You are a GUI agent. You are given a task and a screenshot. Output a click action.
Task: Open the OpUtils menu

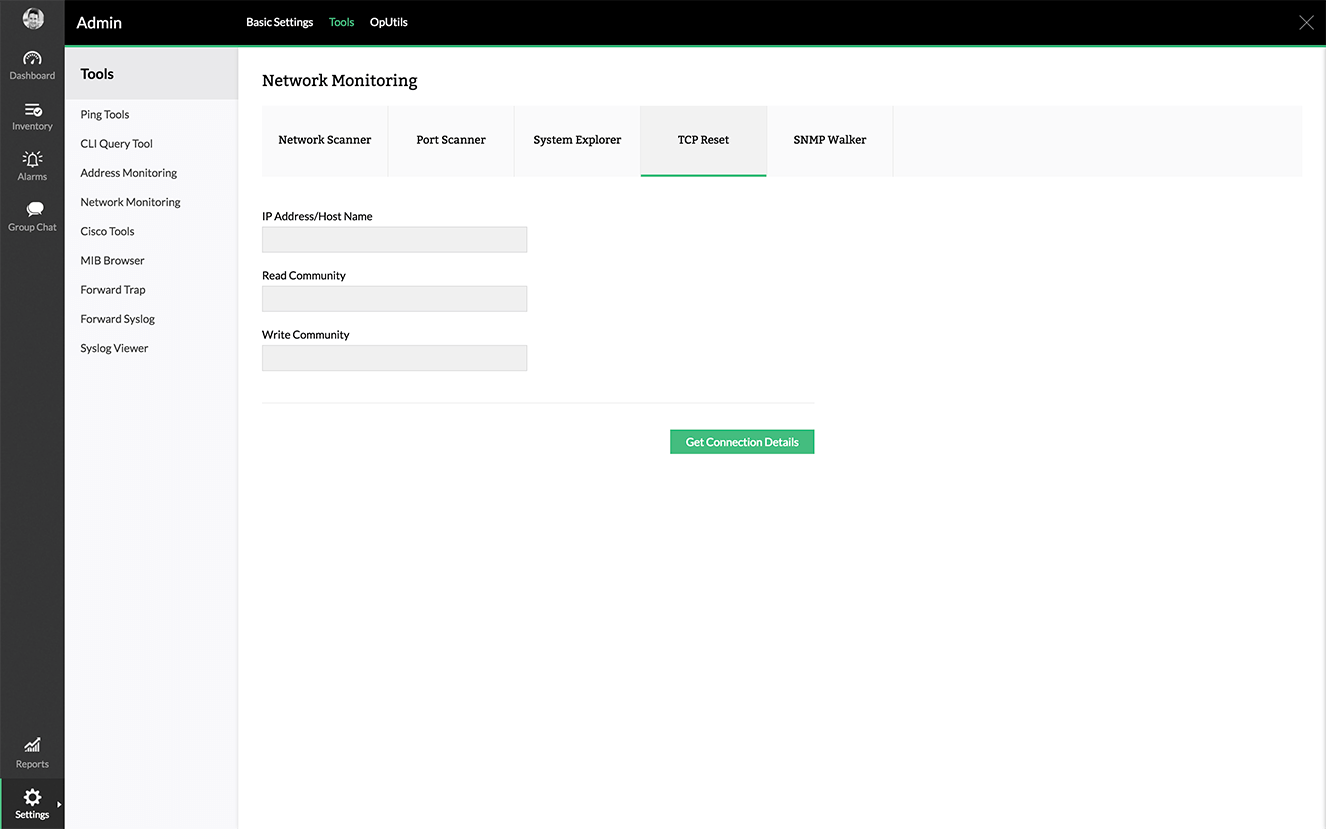pyautogui.click(x=389, y=22)
